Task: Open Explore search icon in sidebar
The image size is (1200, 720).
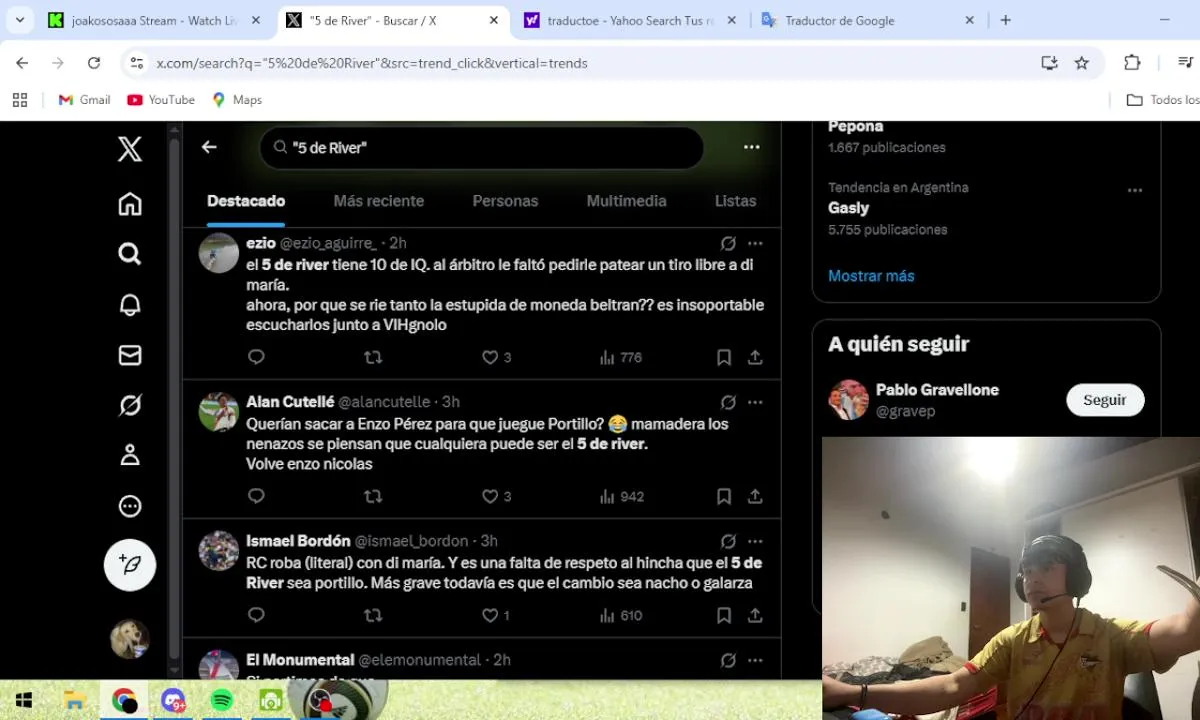Action: pyautogui.click(x=130, y=254)
